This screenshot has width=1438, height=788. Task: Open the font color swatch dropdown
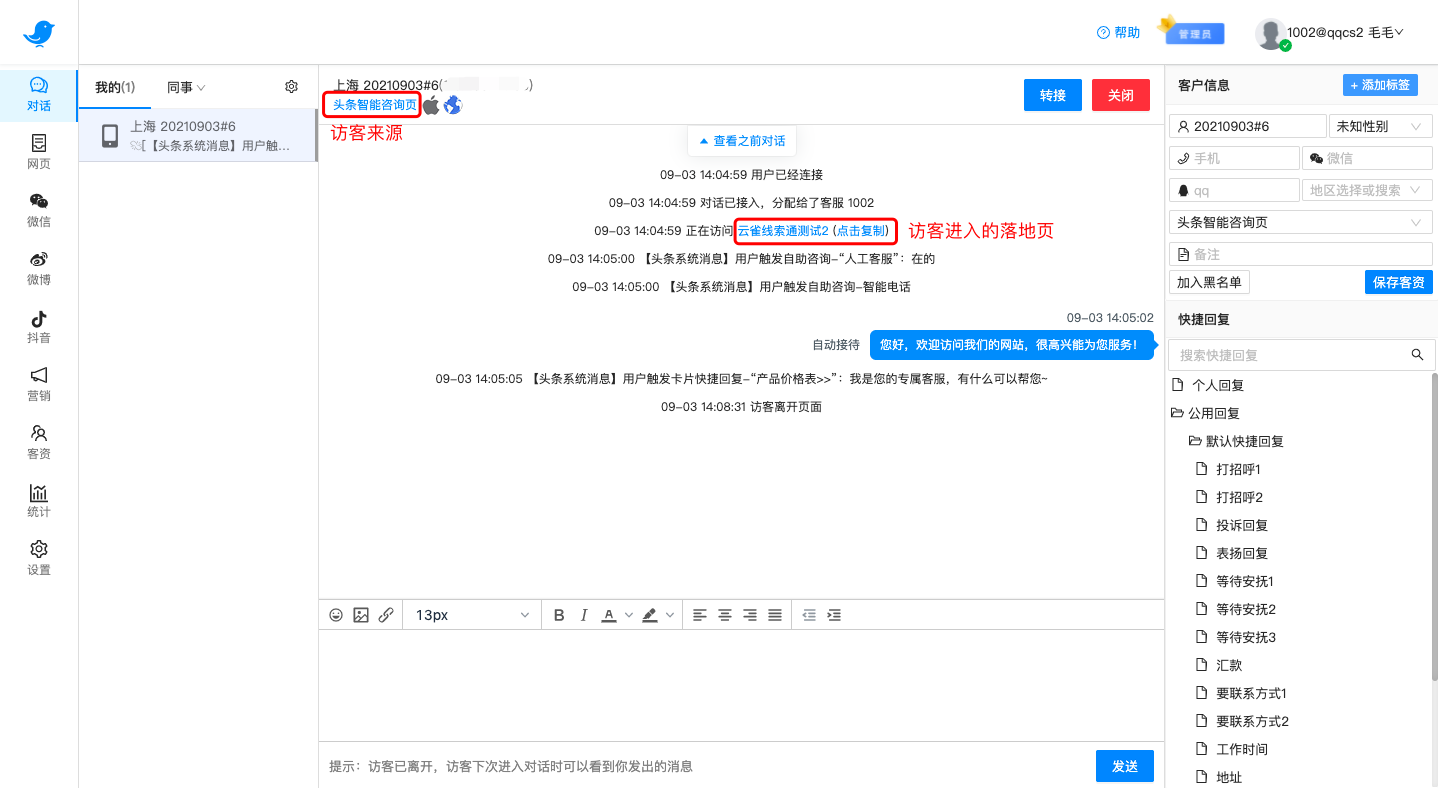[x=629, y=614]
